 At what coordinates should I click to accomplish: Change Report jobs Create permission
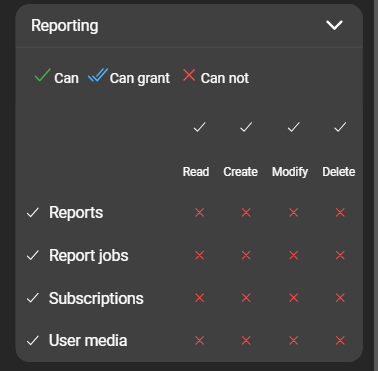click(246, 255)
